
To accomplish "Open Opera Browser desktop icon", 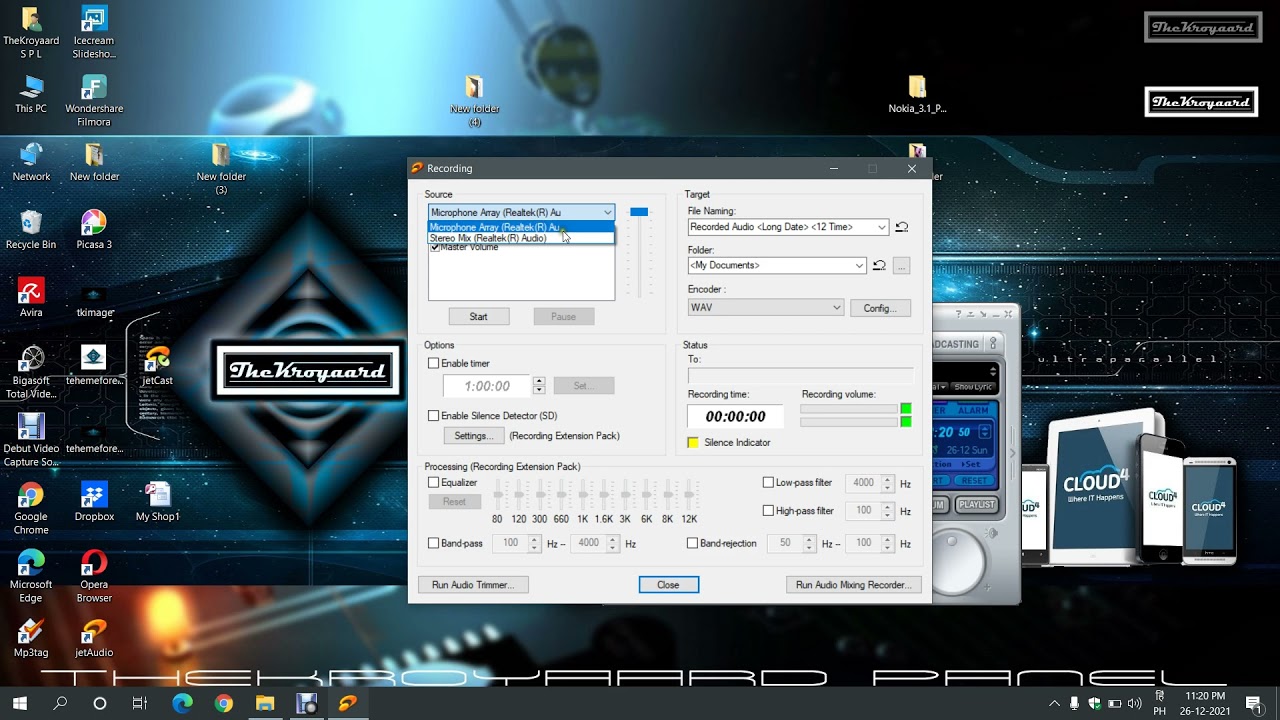I will point(94,576).
